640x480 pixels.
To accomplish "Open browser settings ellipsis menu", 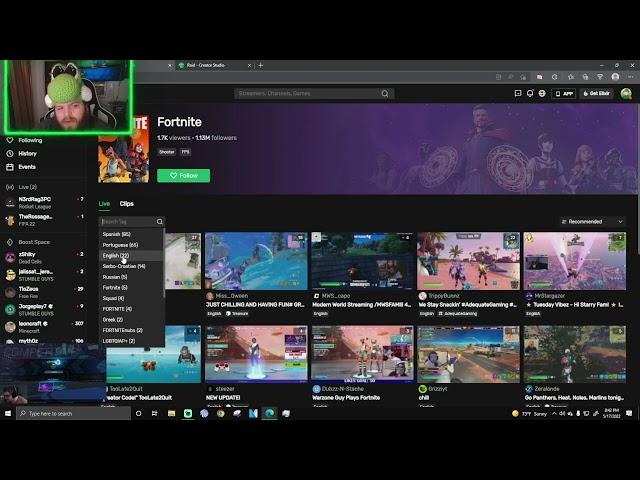I will [631, 77].
